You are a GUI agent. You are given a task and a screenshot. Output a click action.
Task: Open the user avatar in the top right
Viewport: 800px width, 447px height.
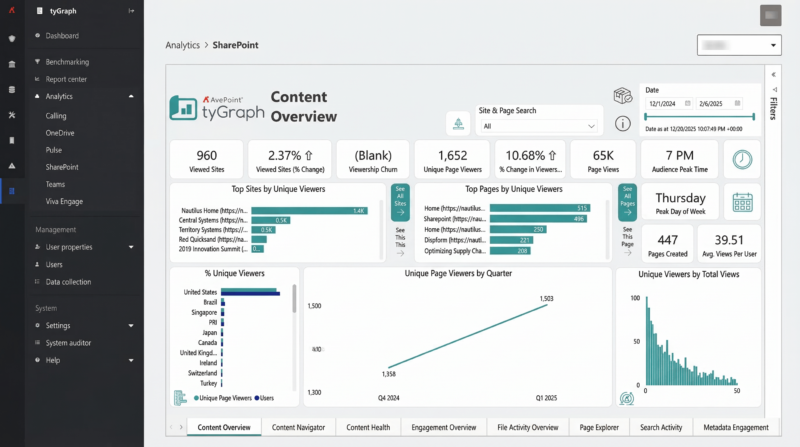(x=770, y=15)
